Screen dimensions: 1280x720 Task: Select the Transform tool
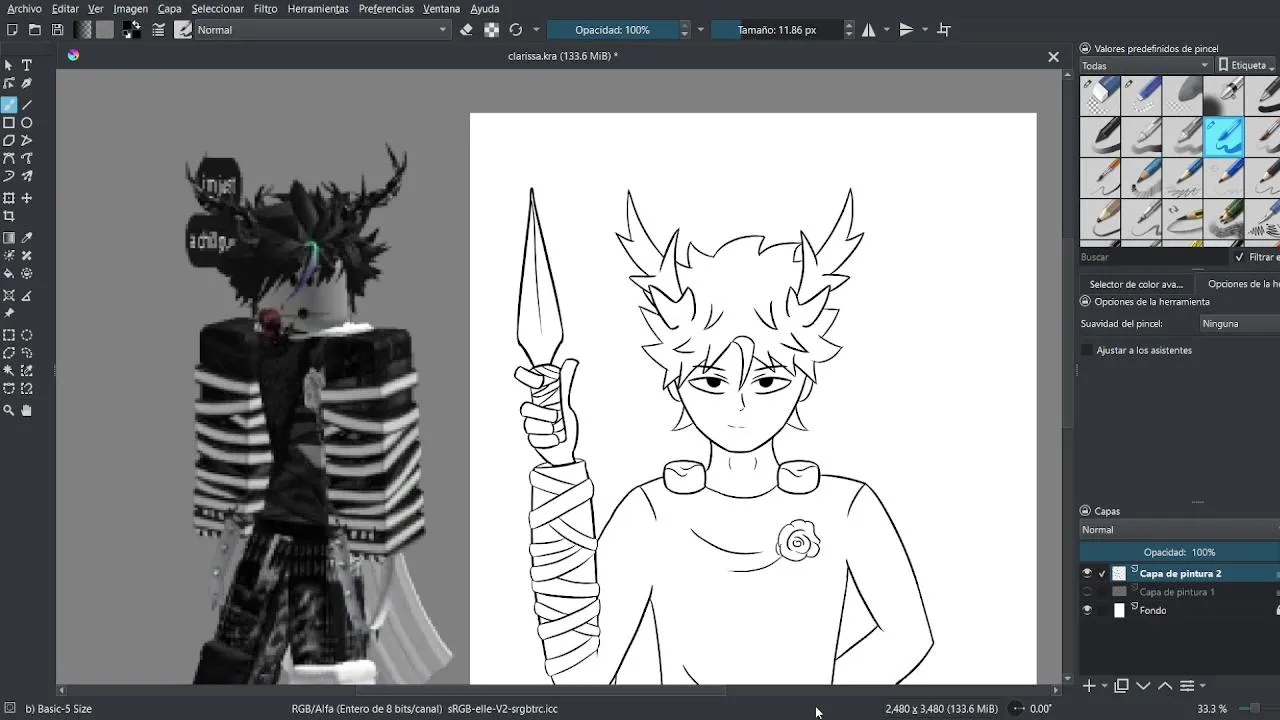coord(9,198)
